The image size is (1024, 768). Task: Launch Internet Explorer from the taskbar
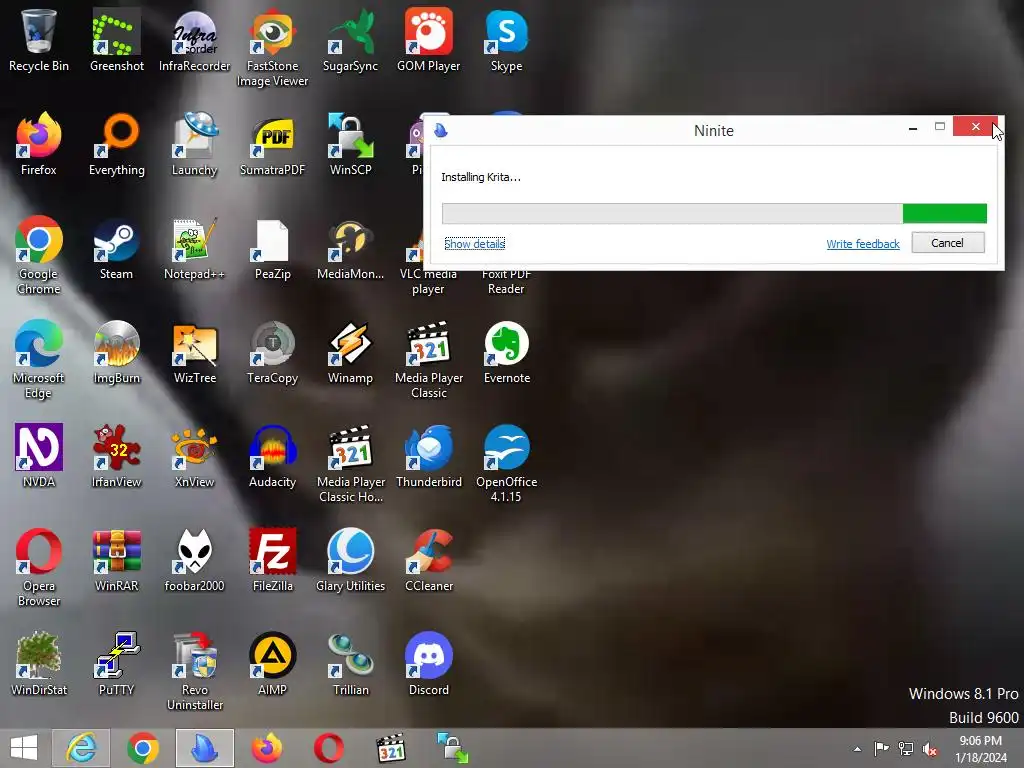(81, 748)
